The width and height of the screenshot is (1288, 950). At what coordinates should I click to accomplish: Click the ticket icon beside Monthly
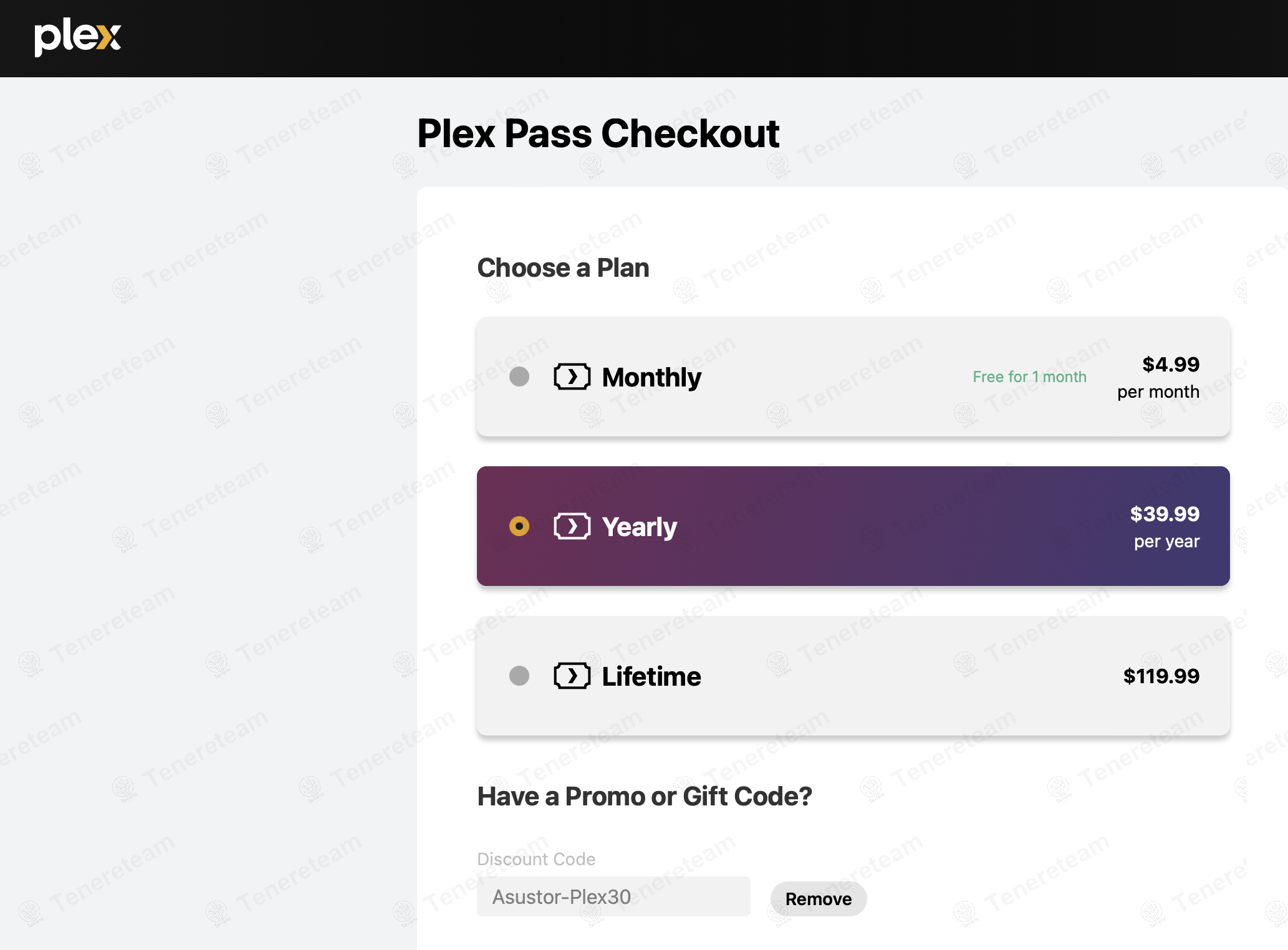point(572,377)
